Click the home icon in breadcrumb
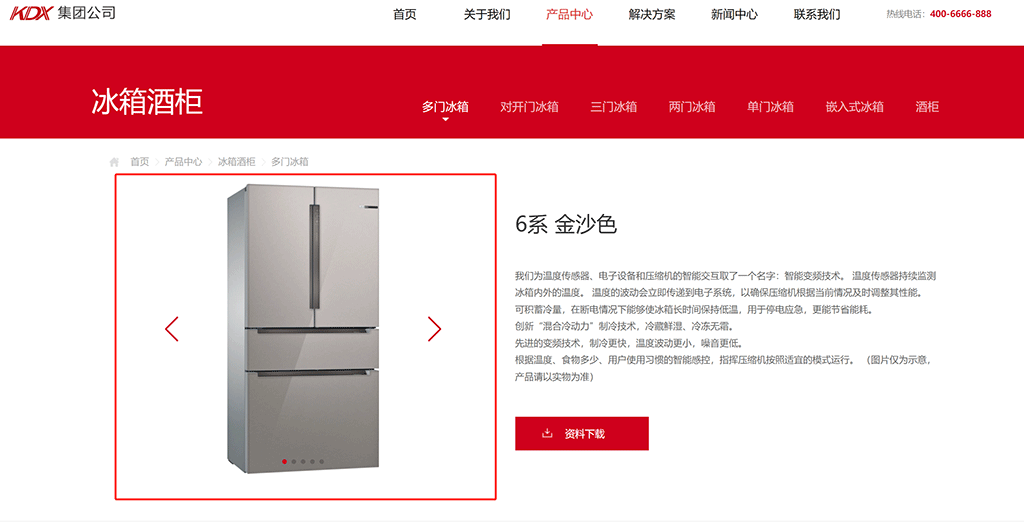 (x=114, y=162)
